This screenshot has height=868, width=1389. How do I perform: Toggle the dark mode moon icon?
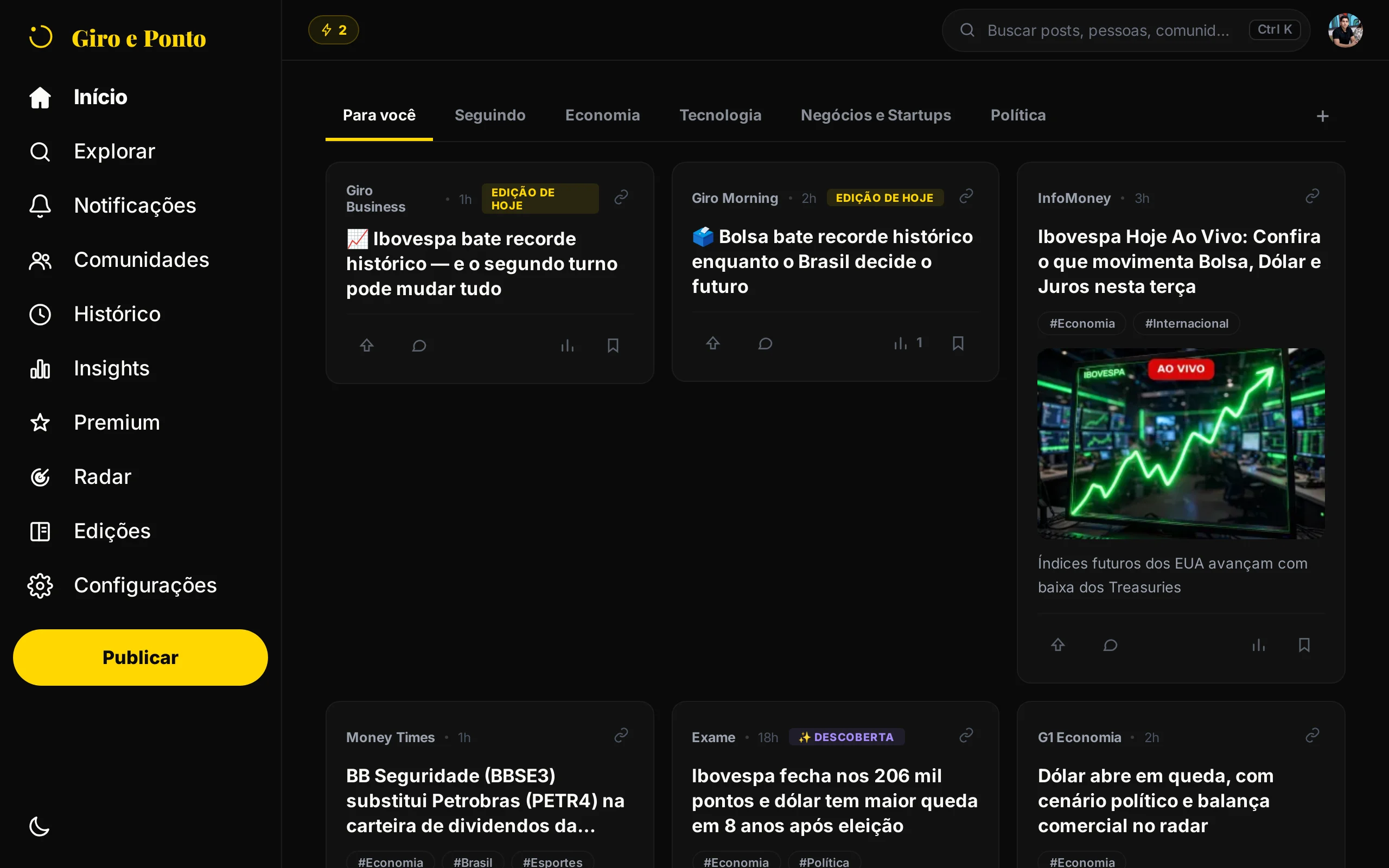[x=40, y=827]
